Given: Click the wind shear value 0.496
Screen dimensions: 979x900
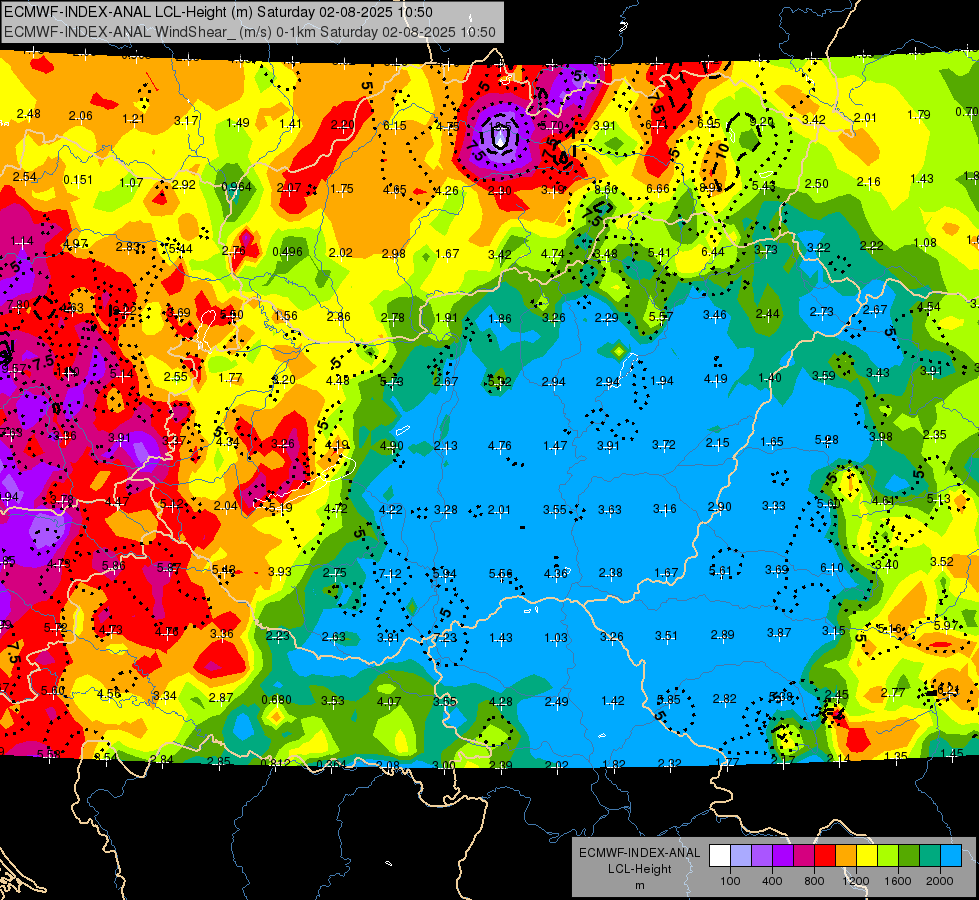Looking at the screenshot, I should tap(287, 252).
